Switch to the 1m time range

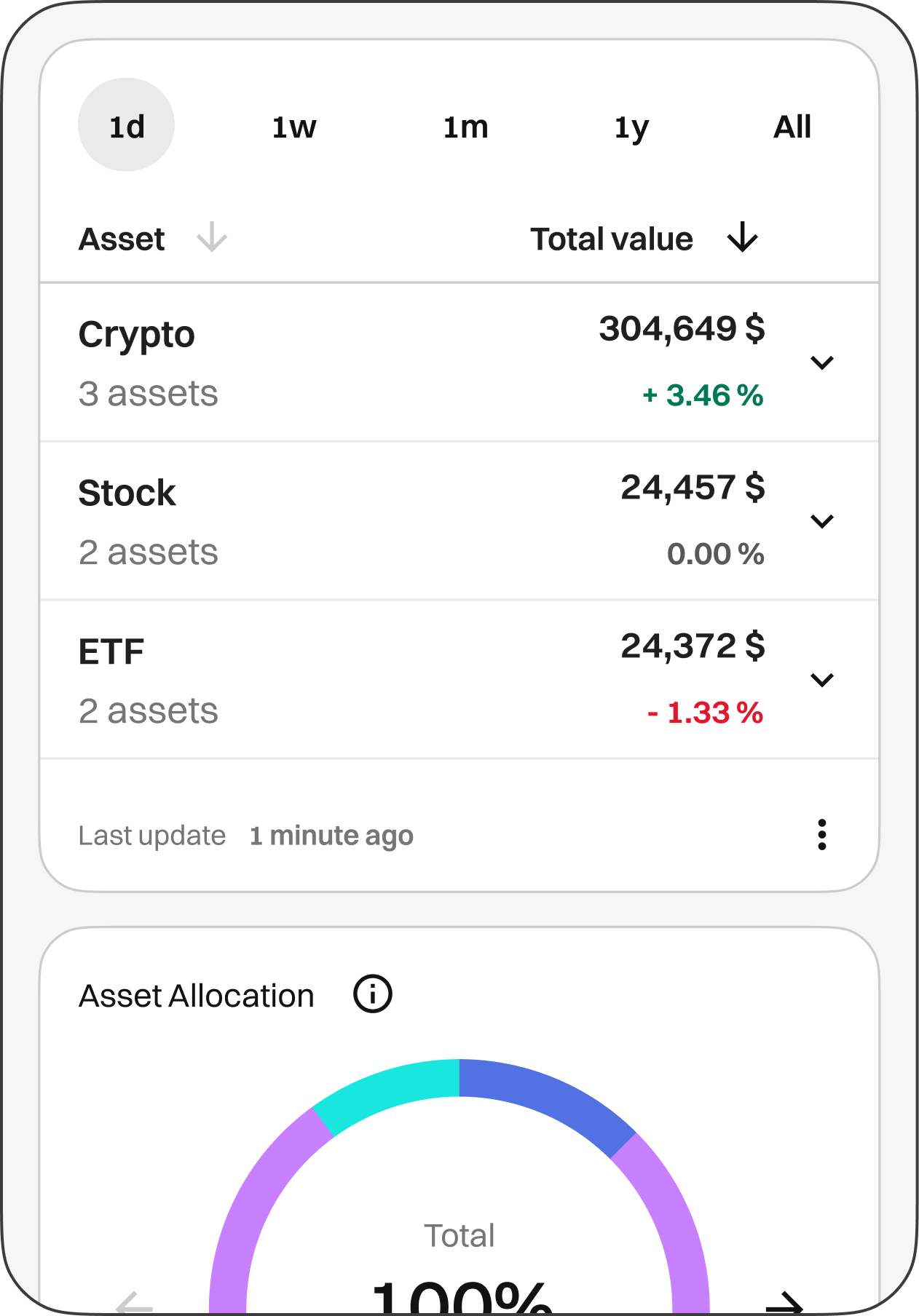coord(465,127)
